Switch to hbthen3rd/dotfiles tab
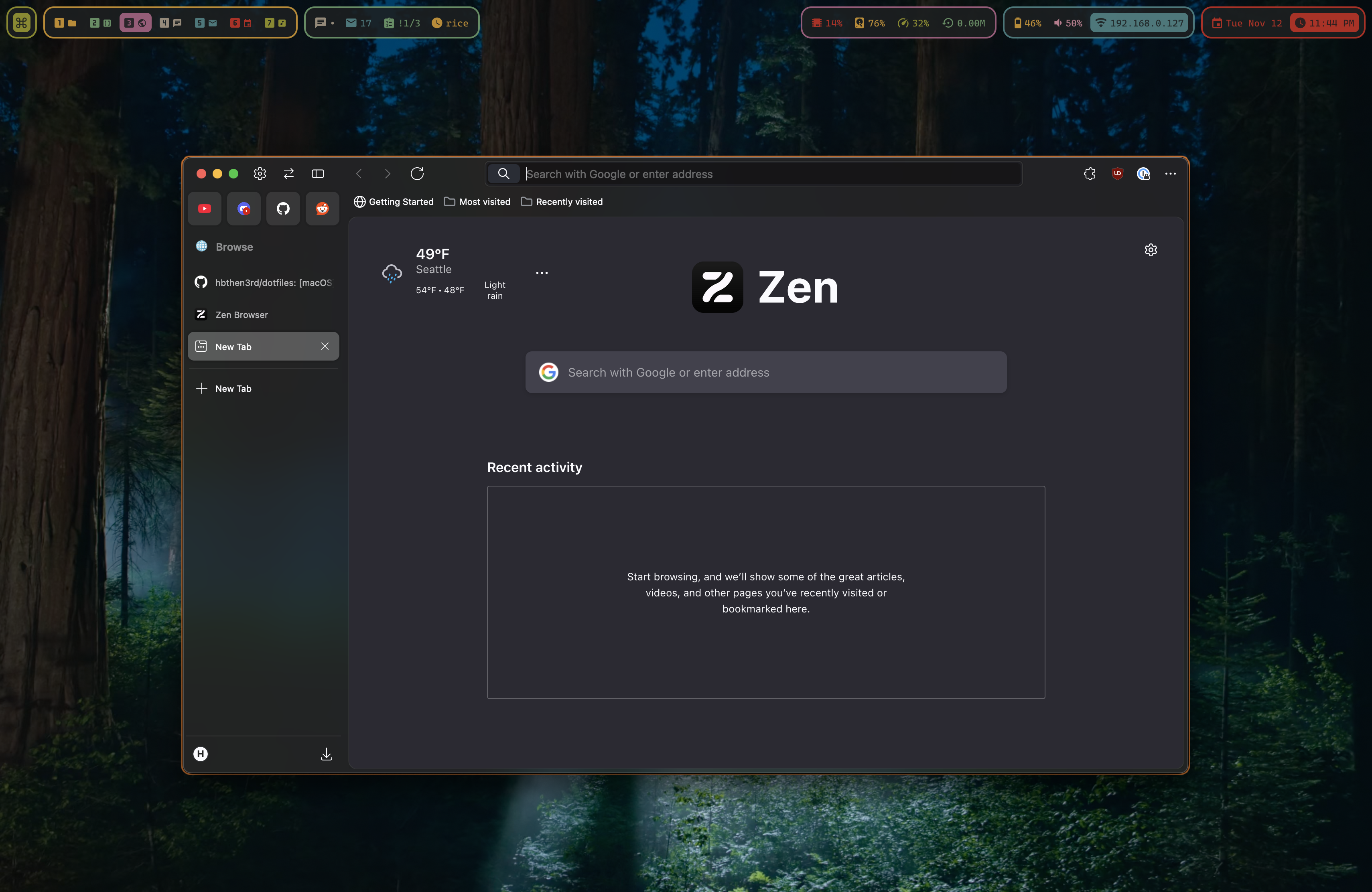The width and height of the screenshot is (1372, 892). point(264,282)
